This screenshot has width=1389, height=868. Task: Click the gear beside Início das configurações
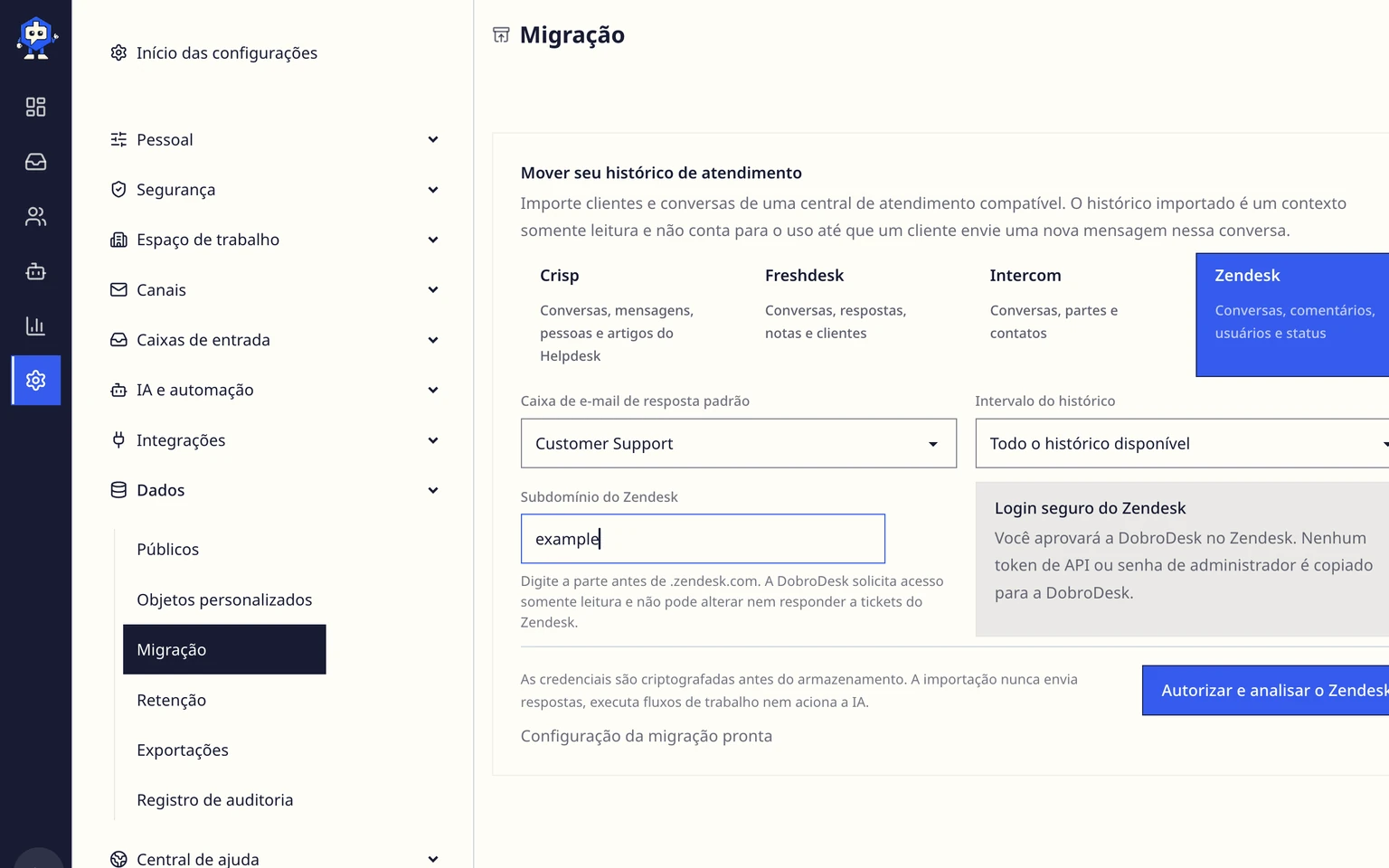pos(118,52)
